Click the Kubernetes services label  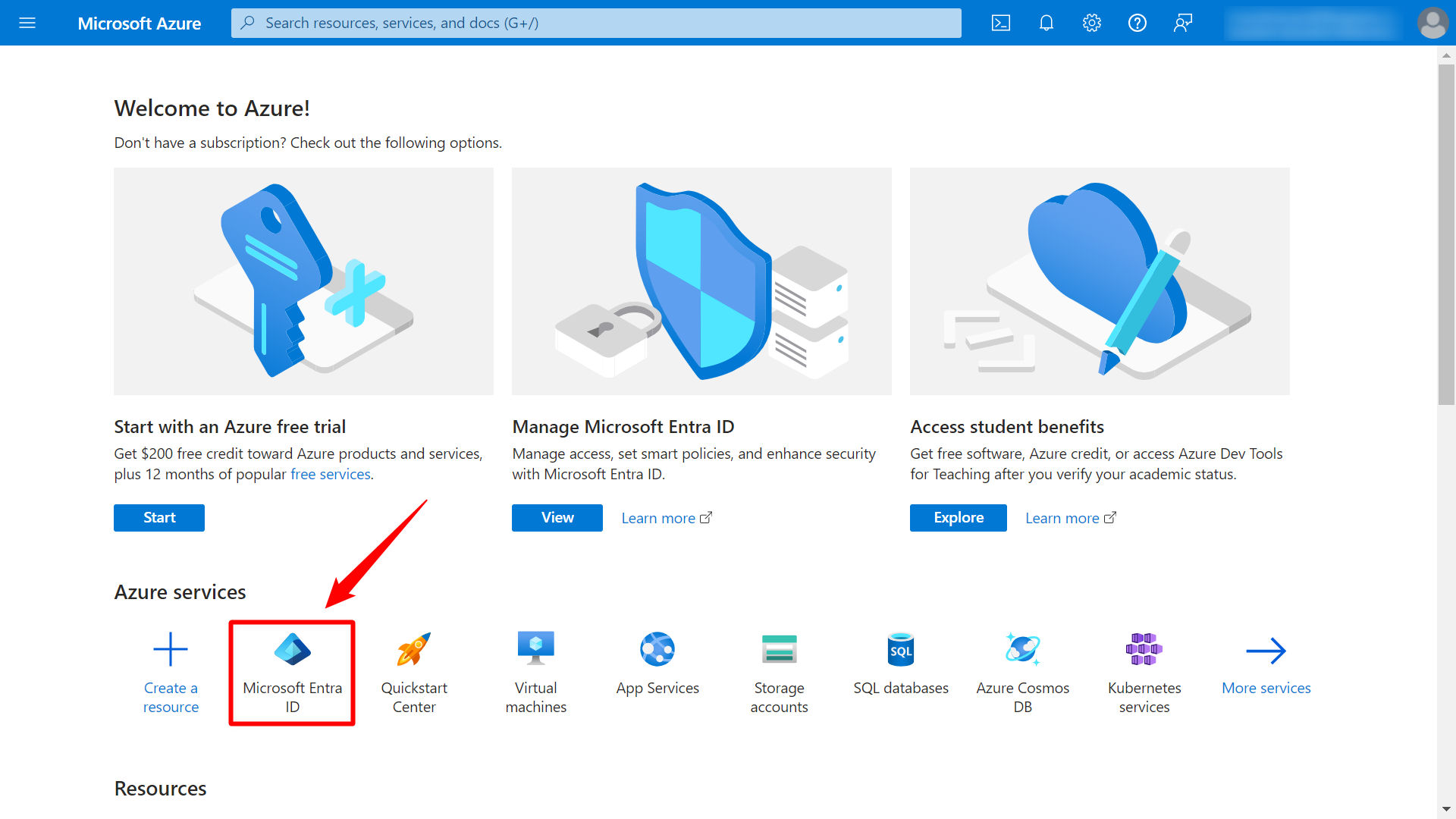pos(1144,698)
